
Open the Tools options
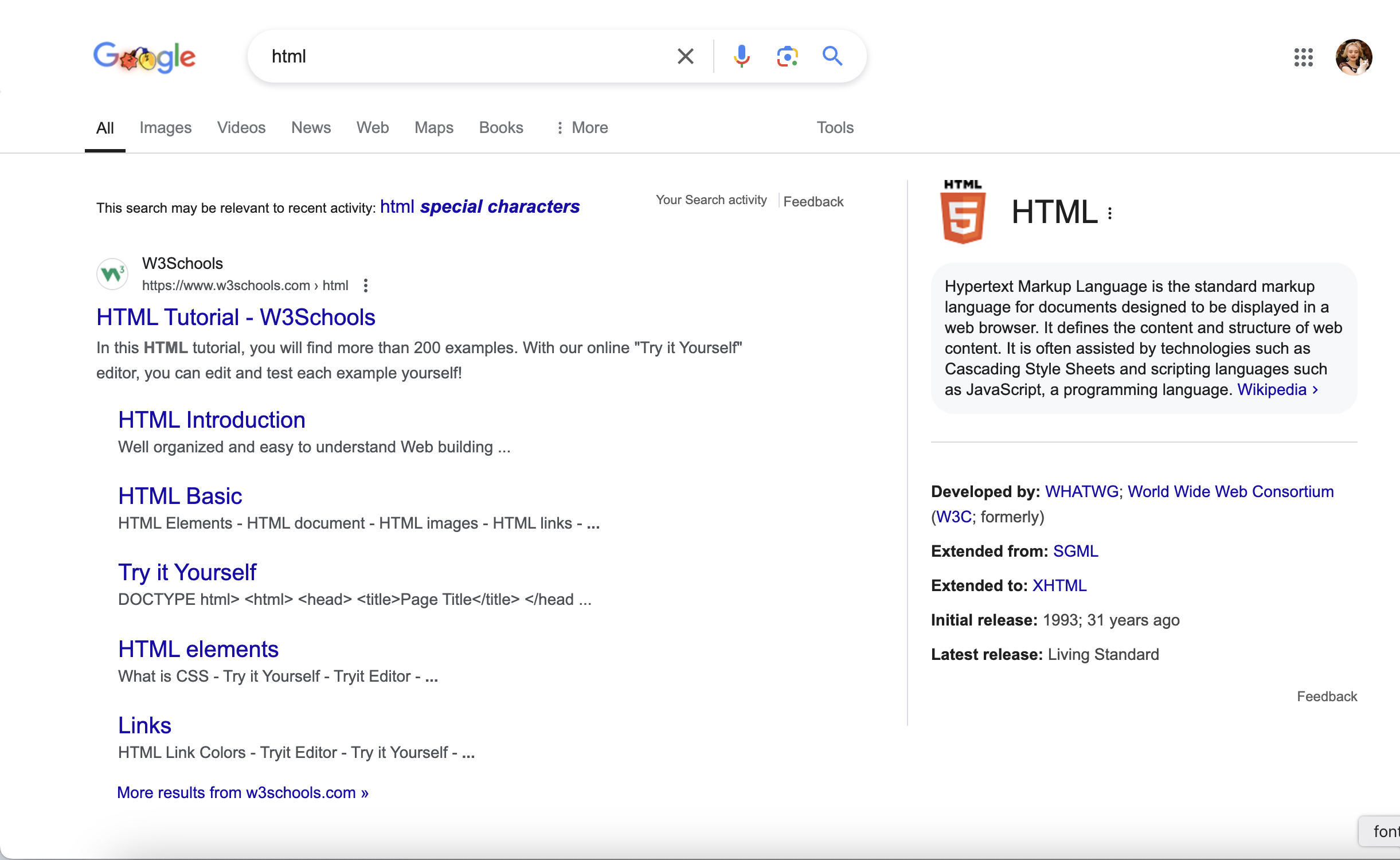(x=835, y=128)
